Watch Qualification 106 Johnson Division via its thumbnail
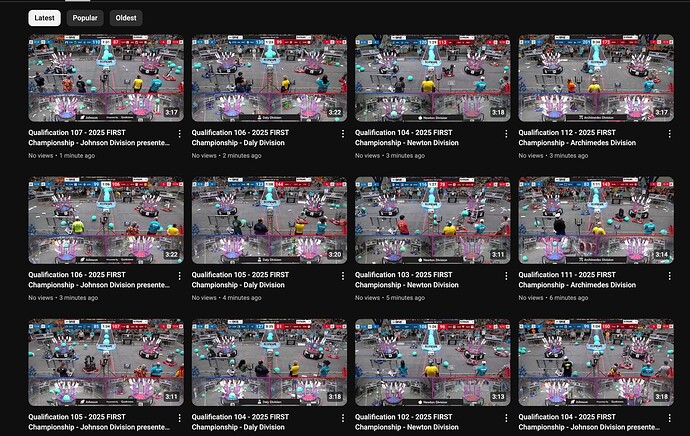690x436 pixels. [x=106, y=220]
